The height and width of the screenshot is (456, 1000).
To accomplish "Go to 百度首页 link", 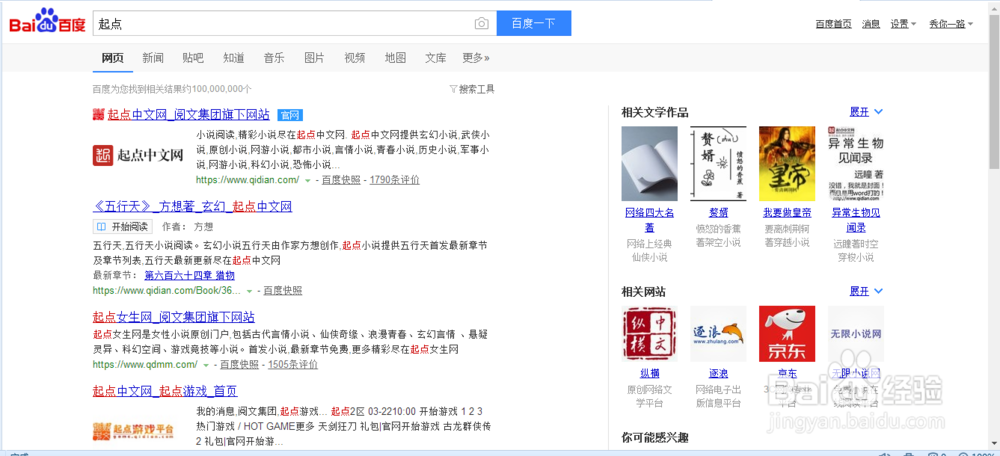I will pyautogui.click(x=834, y=24).
